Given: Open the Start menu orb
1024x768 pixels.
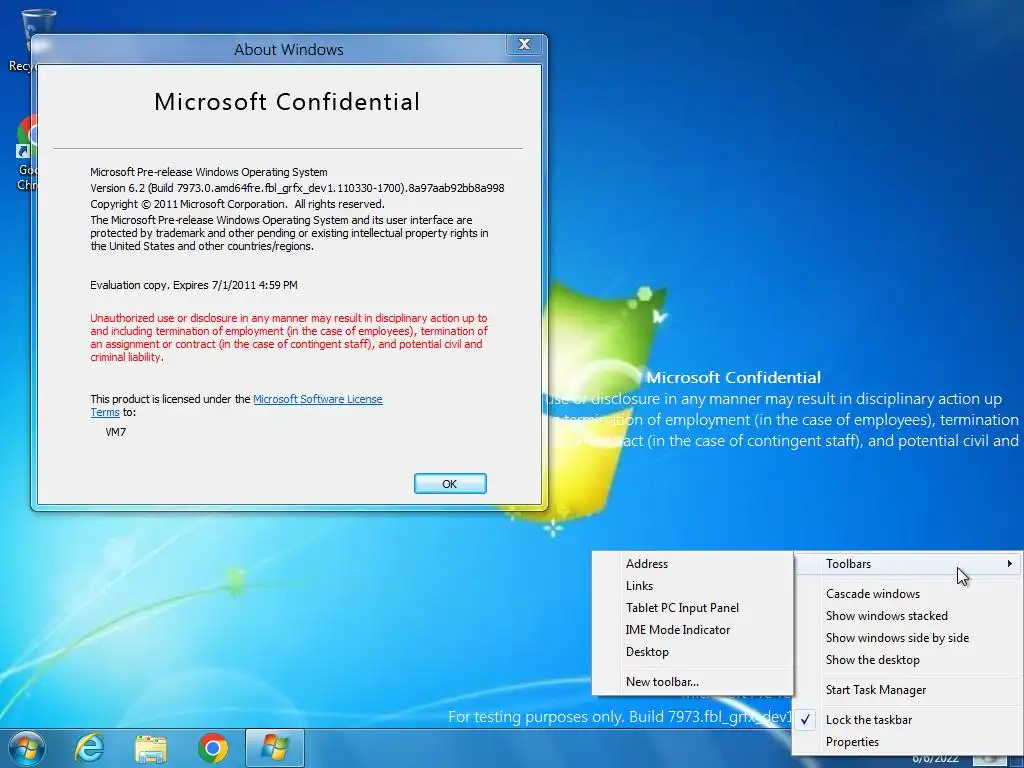Looking at the screenshot, I should pos(26,748).
